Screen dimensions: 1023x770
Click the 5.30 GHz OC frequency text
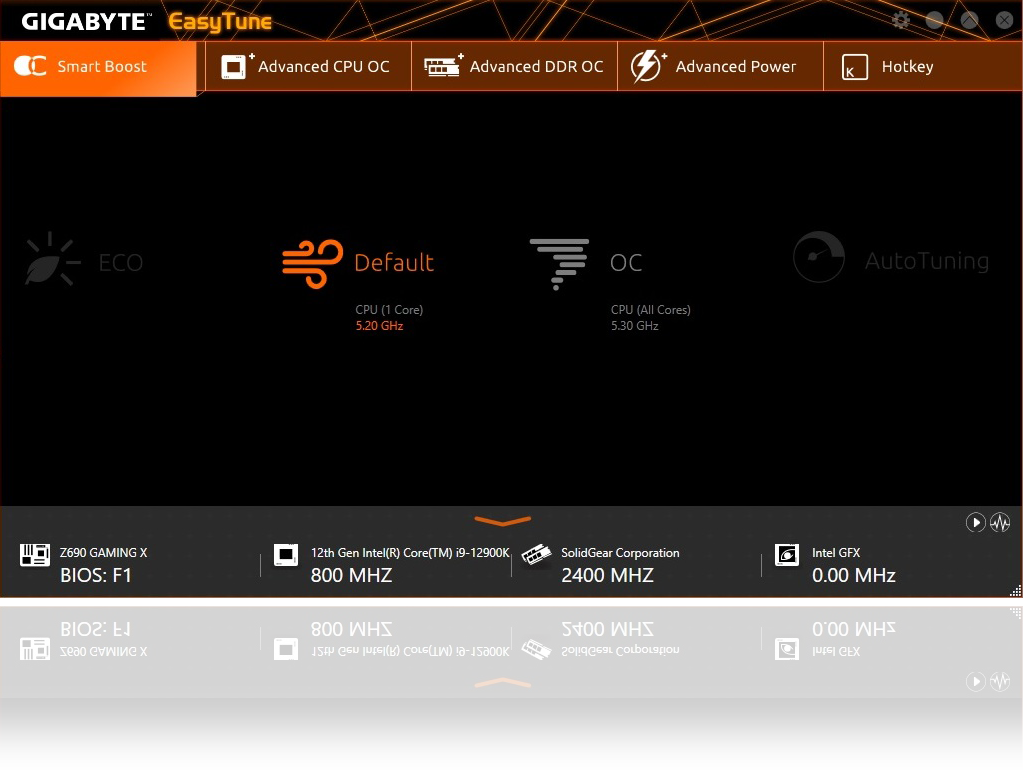point(635,326)
